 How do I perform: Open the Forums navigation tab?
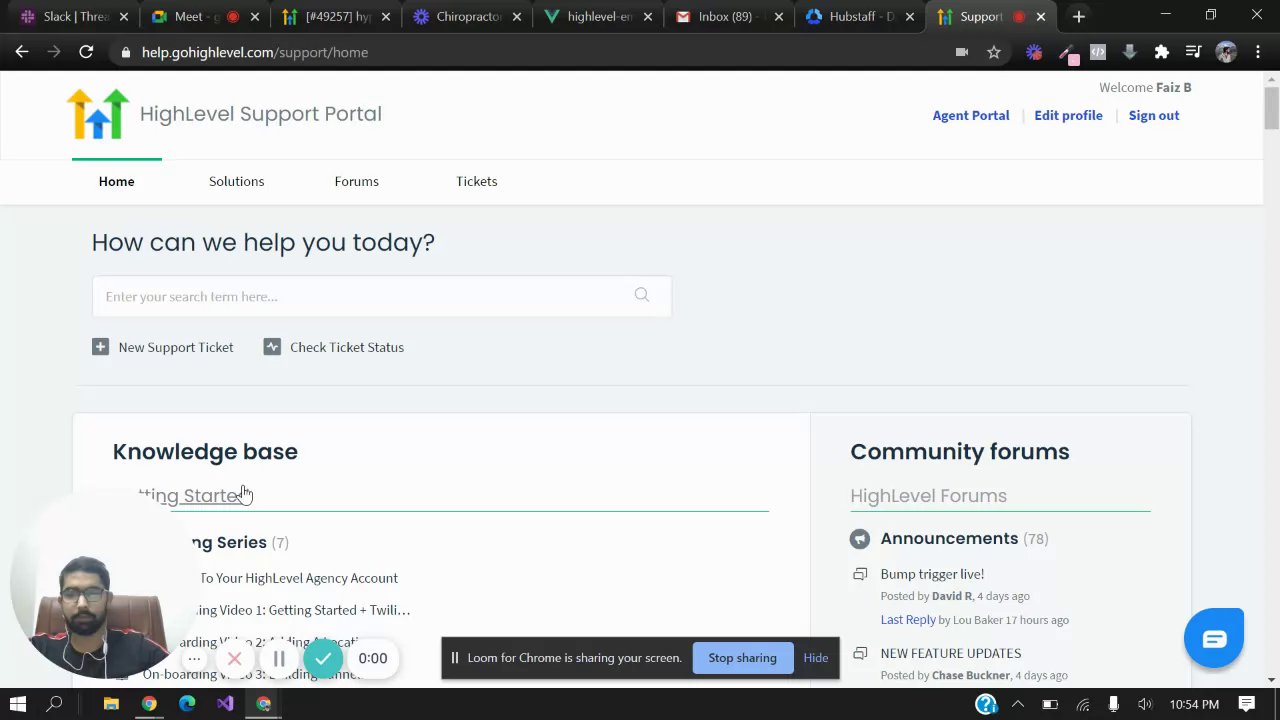[x=356, y=181]
